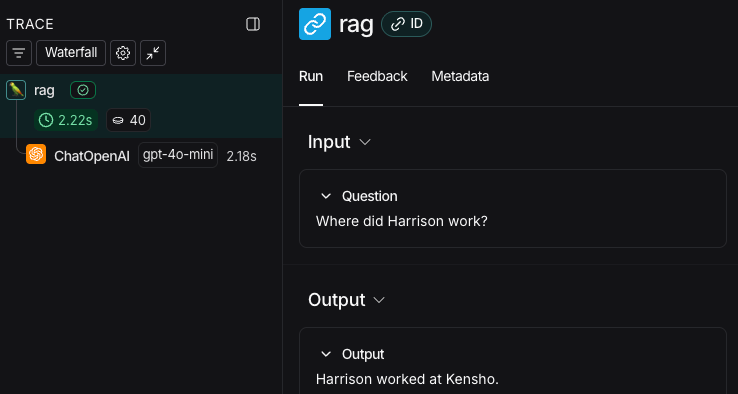Click the gpt-4o-mini model tag
This screenshot has height=394, width=738.
coord(178,155)
